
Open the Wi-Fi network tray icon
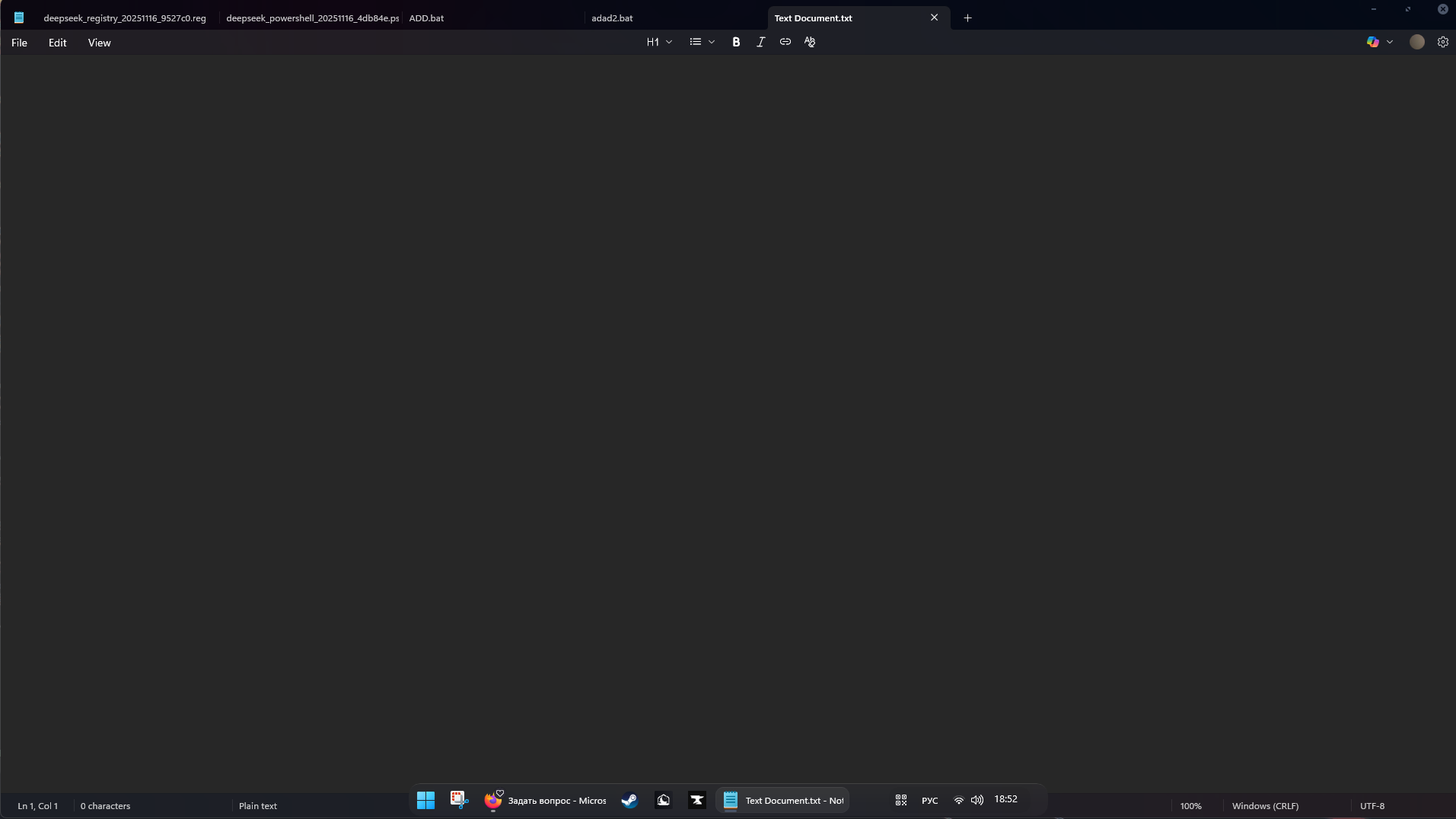(959, 800)
